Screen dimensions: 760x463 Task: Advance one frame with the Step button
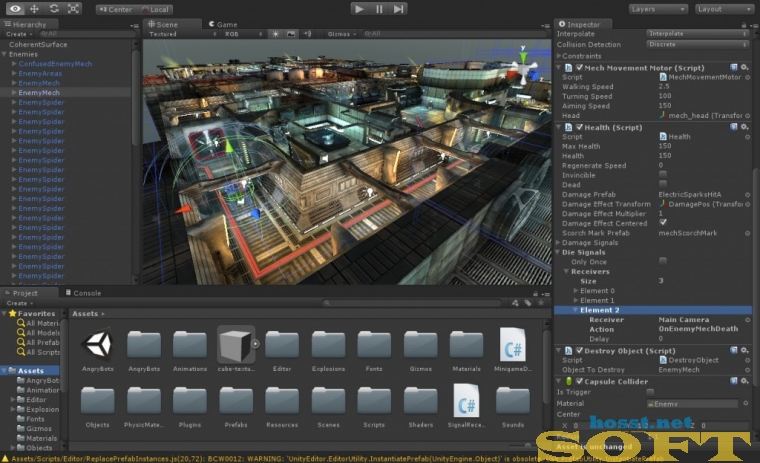tap(398, 9)
